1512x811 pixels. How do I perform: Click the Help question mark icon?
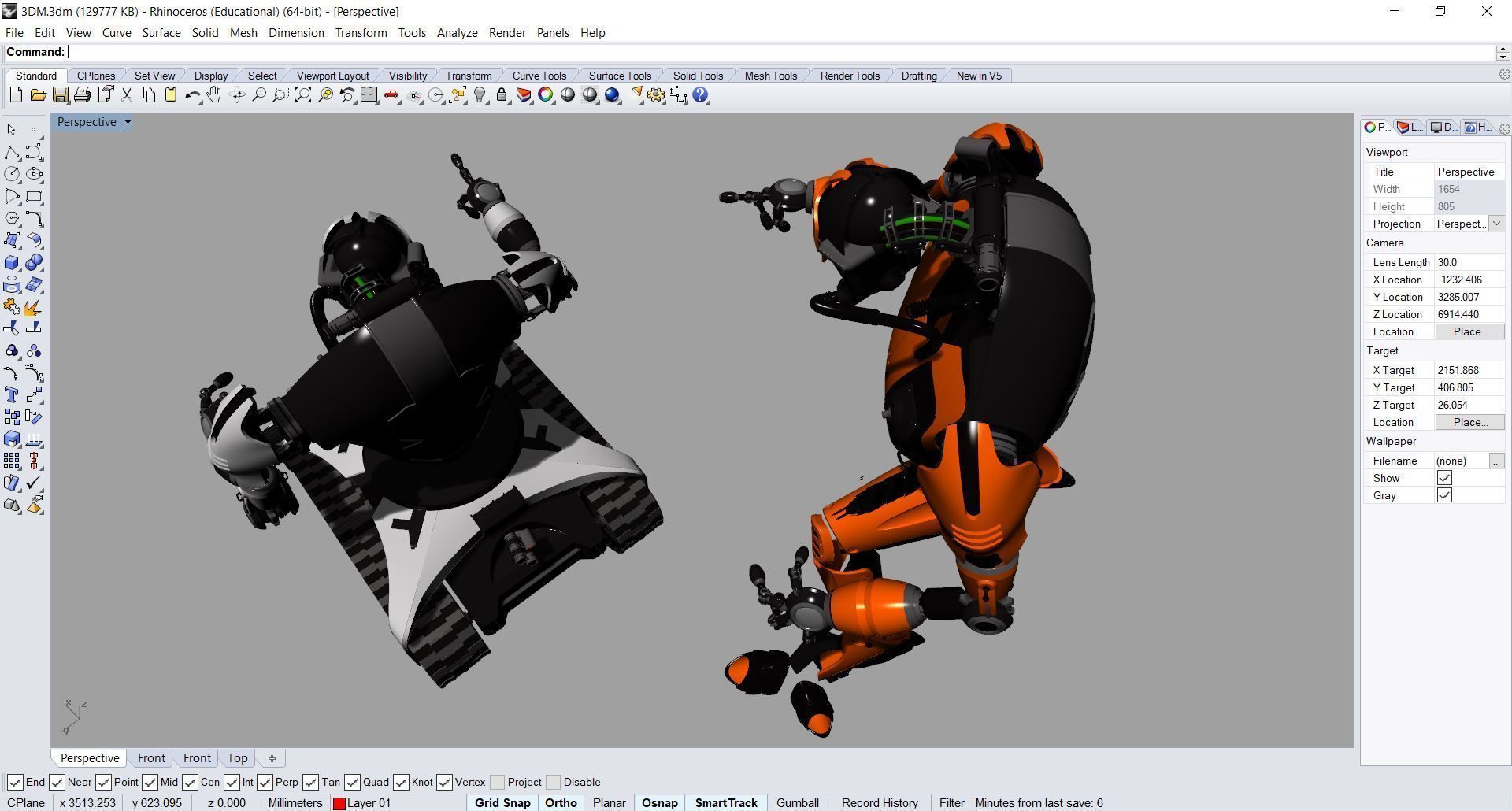coord(700,95)
